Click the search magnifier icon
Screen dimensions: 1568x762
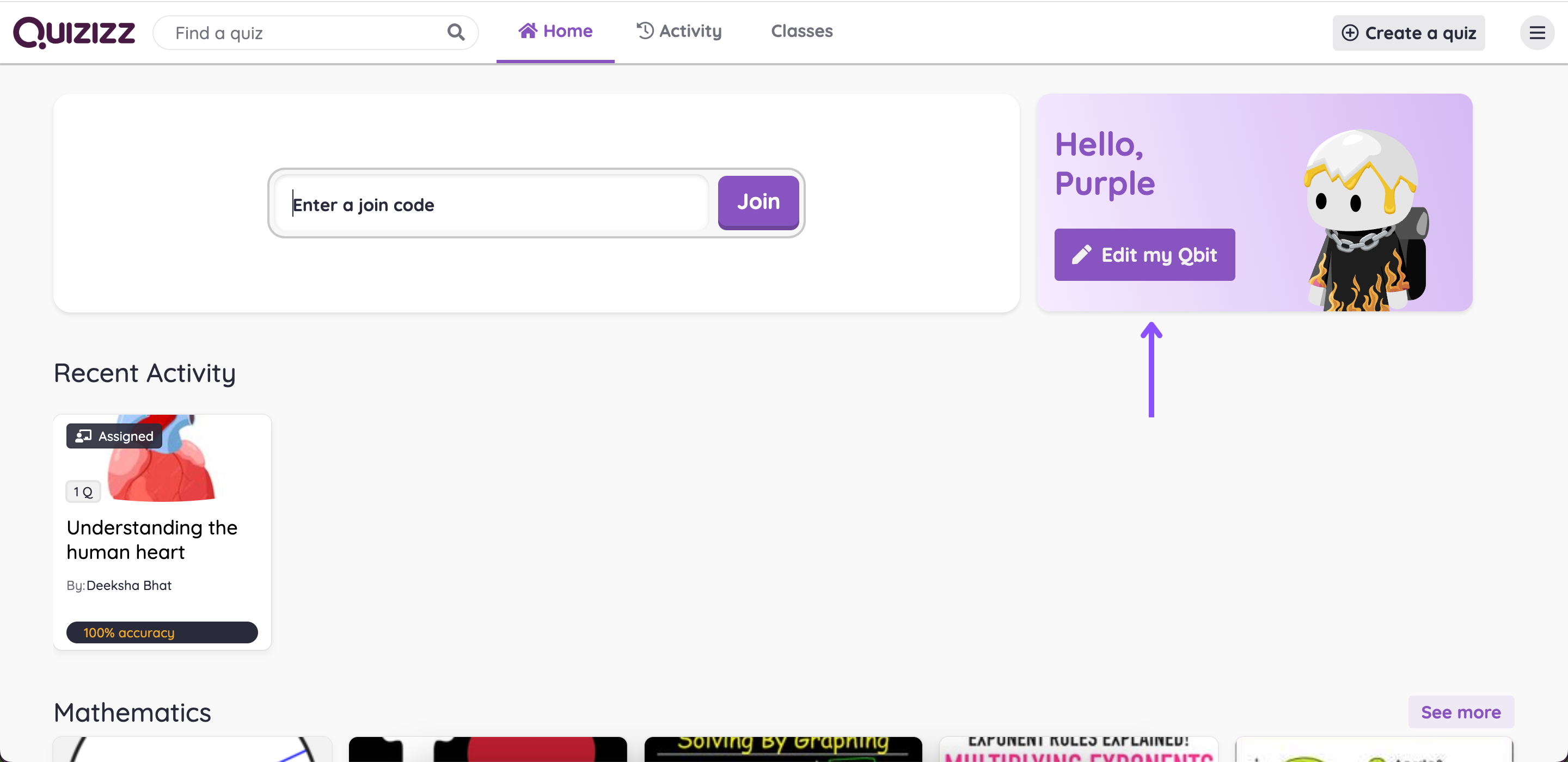pyautogui.click(x=455, y=32)
